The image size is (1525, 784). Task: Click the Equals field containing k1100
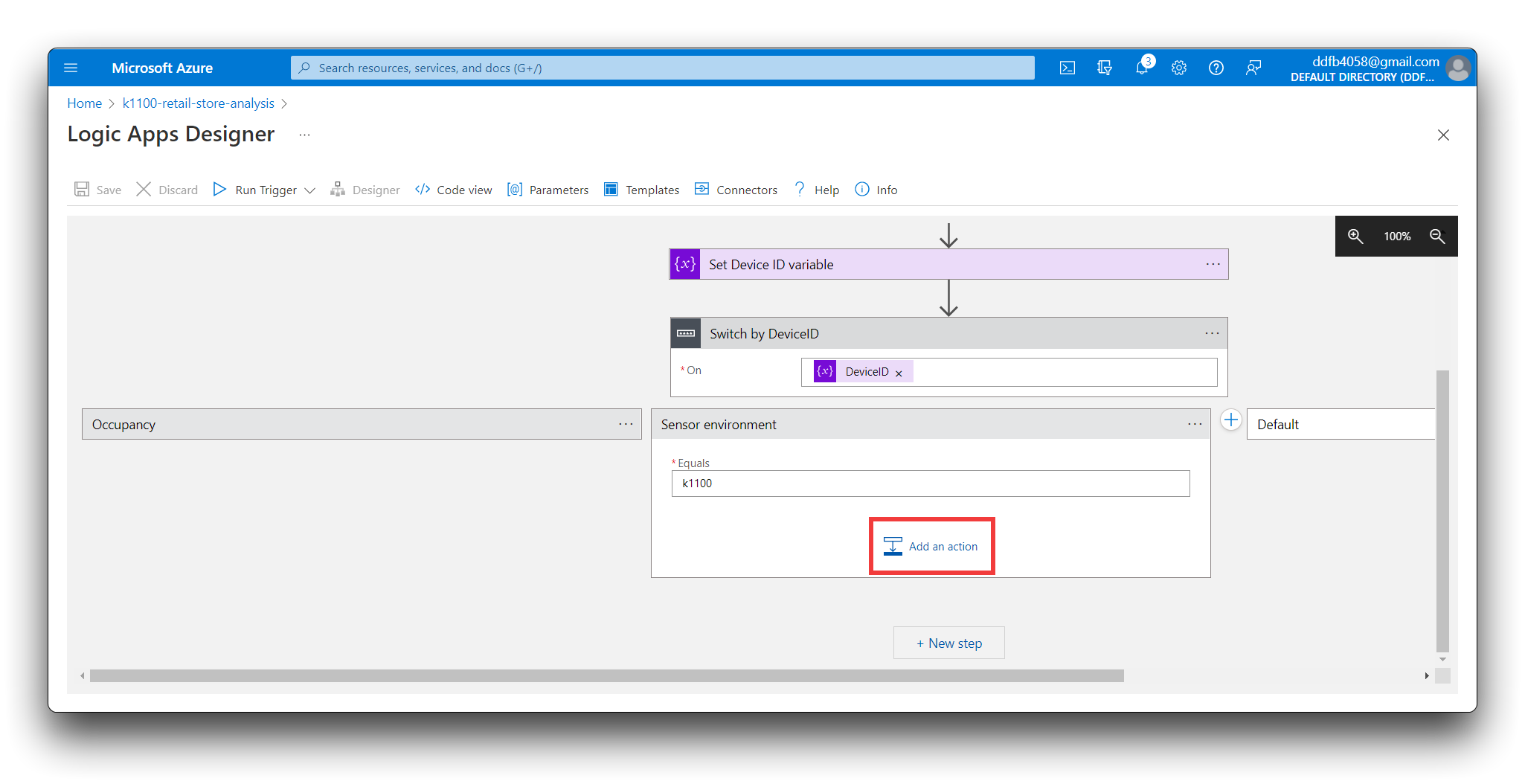pos(931,483)
